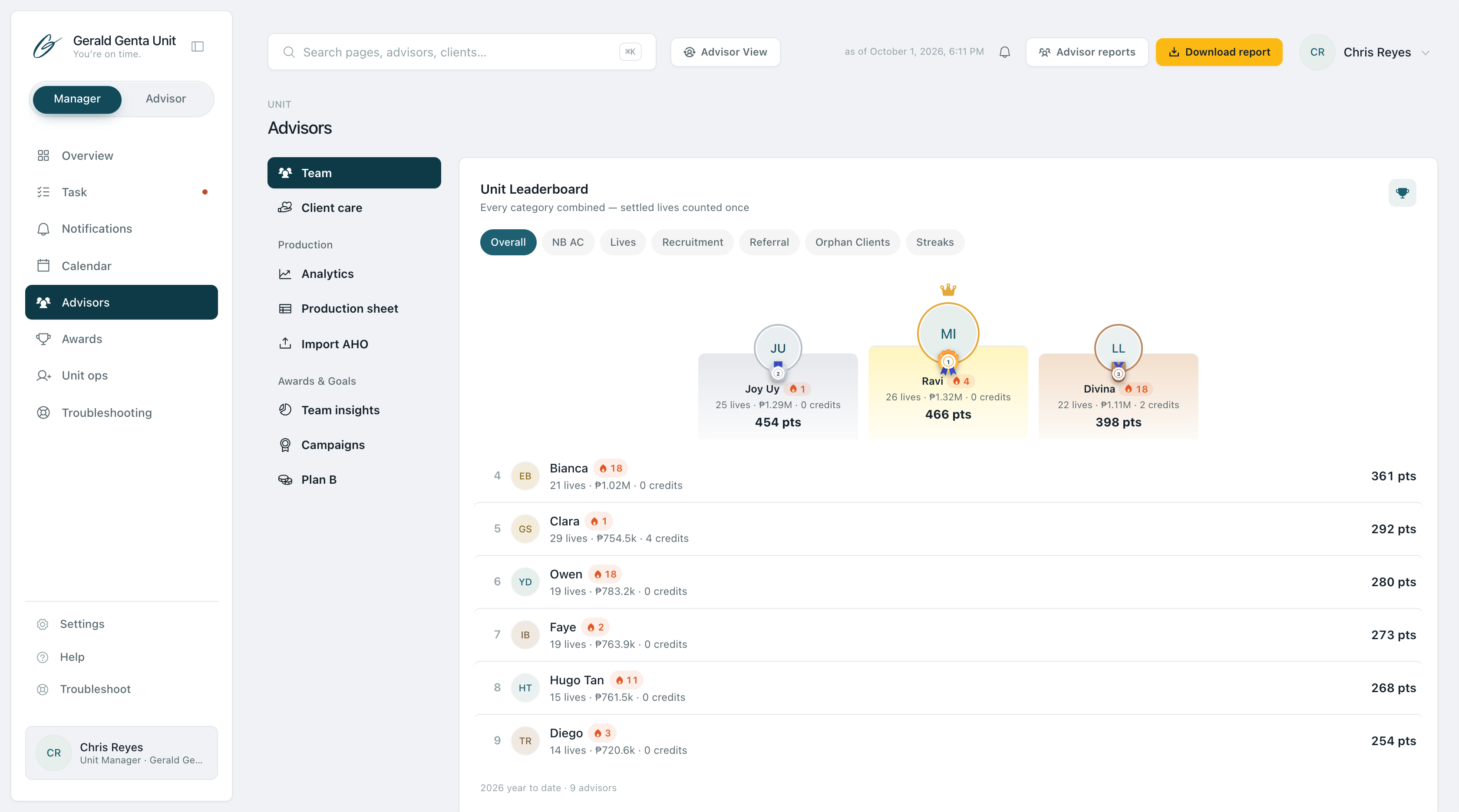Image resolution: width=1459 pixels, height=812 pixels.
Task: Switch to Advisor mode toggle
Action: coord(165,99)
